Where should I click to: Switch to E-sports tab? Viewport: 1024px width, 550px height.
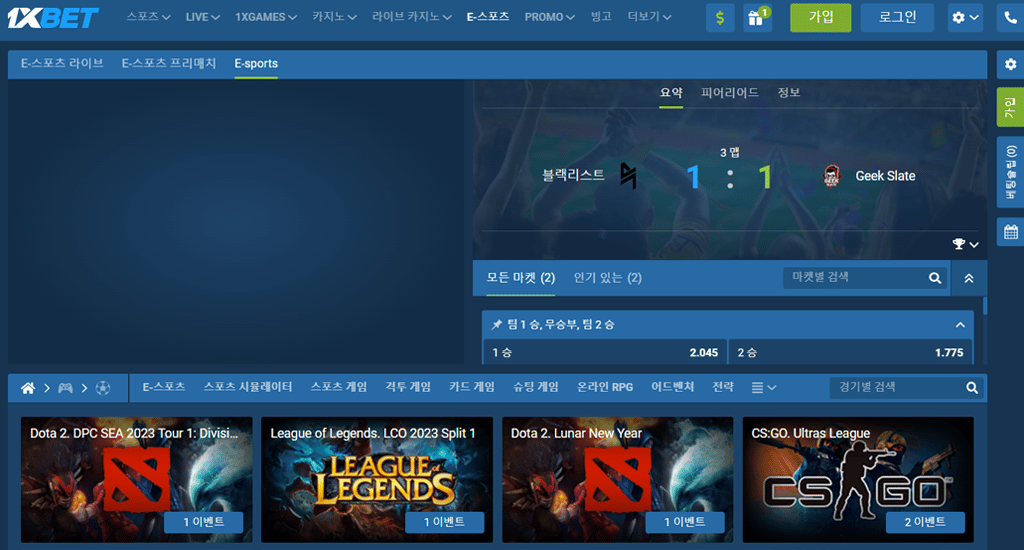(256, 63)
